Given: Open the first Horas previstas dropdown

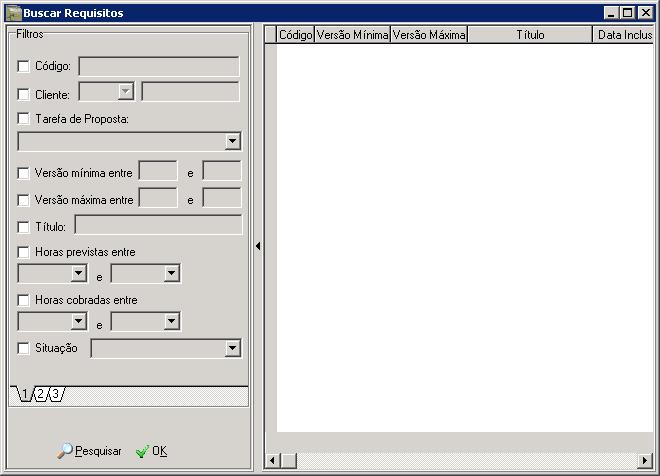Looking at the screenshot, I should click(79, 274).
